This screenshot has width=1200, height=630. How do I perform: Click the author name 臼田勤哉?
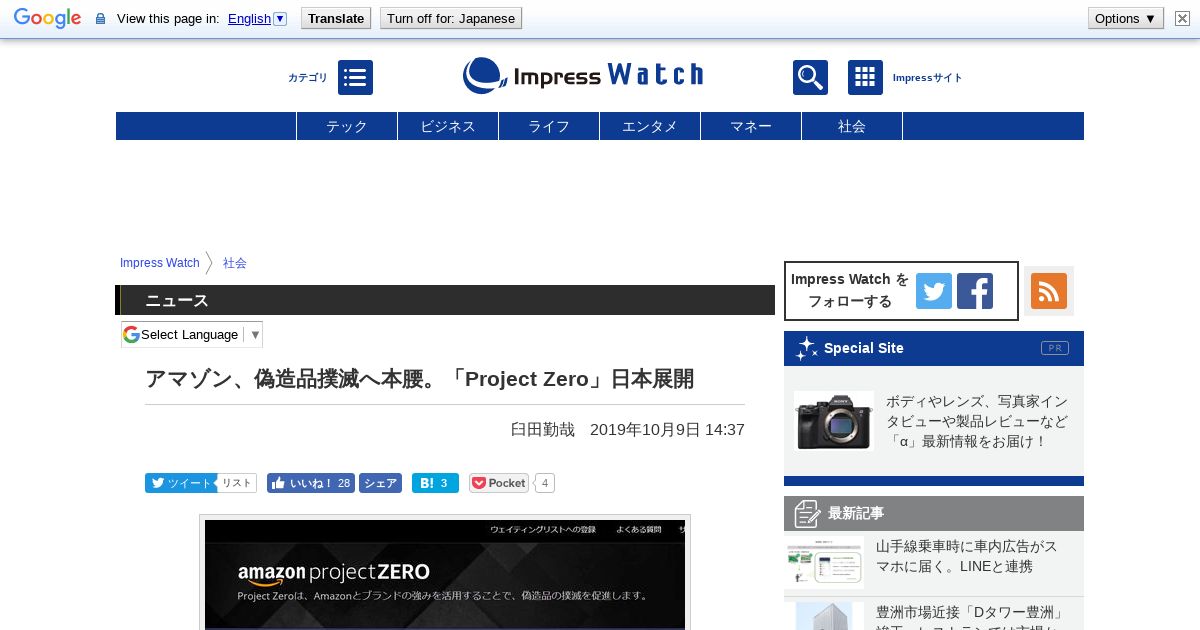[x=543, y=429]
